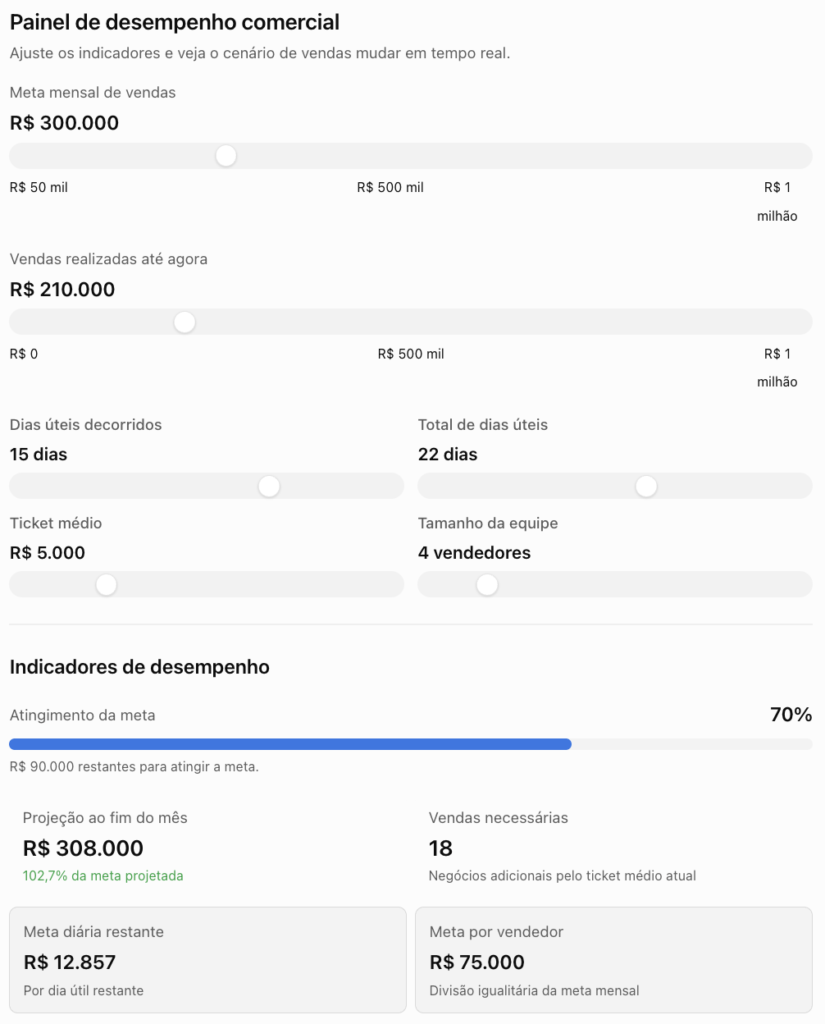The image size is (825, 1024).
Task: Click the Vendas realizadas até agora slider handle
Action: [x=185, y=322]
